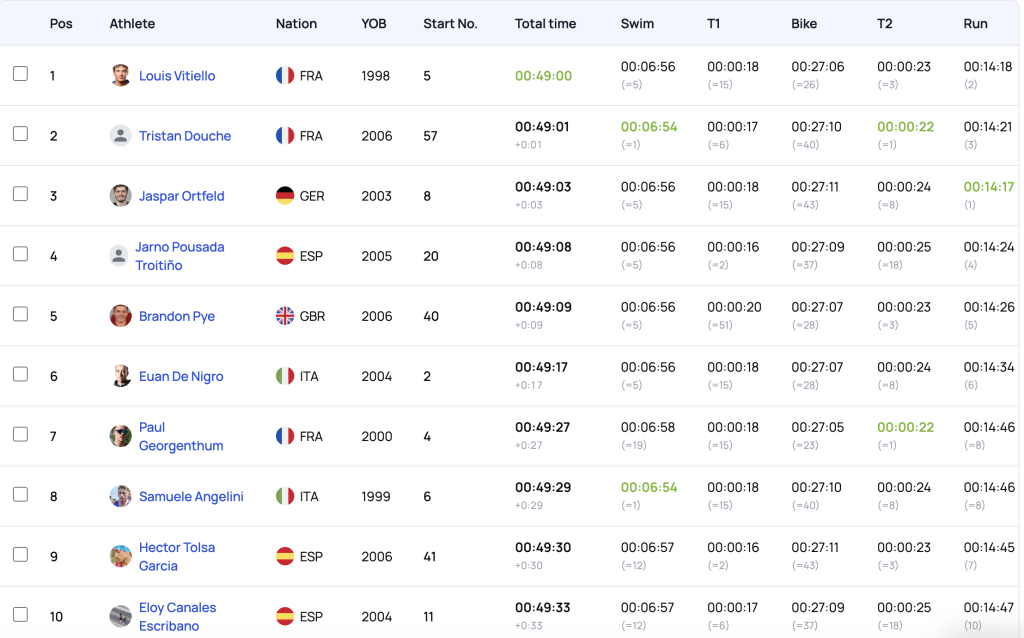The image size is (1024, 638).
Task: Toggle the checkbox for Eloy Canales Escribano
Action: pos(20,614)
